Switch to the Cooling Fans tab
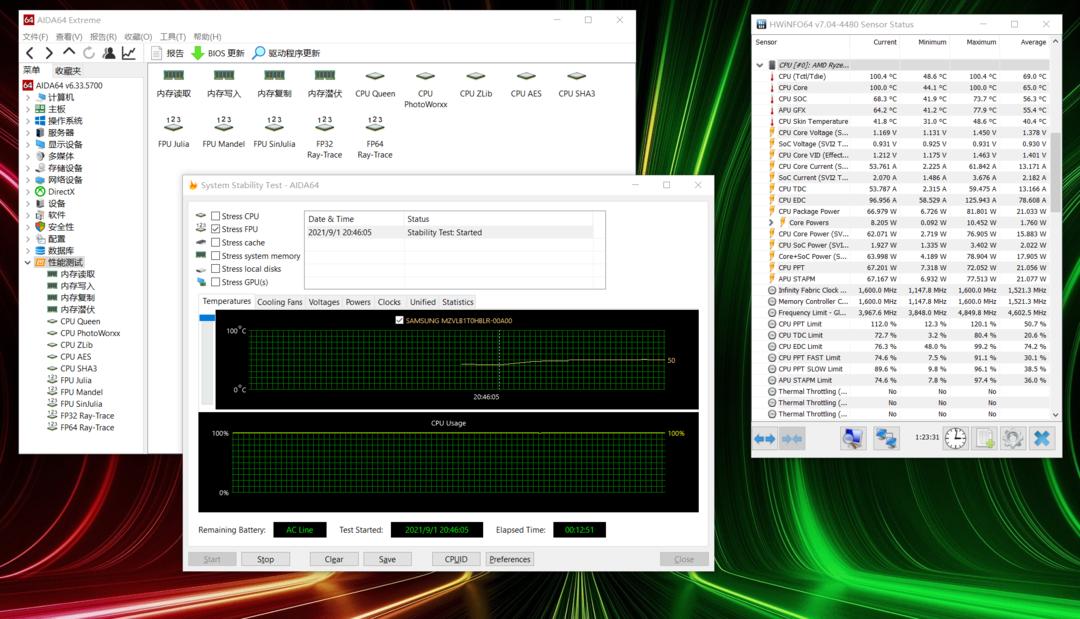 tap(279, 302)
